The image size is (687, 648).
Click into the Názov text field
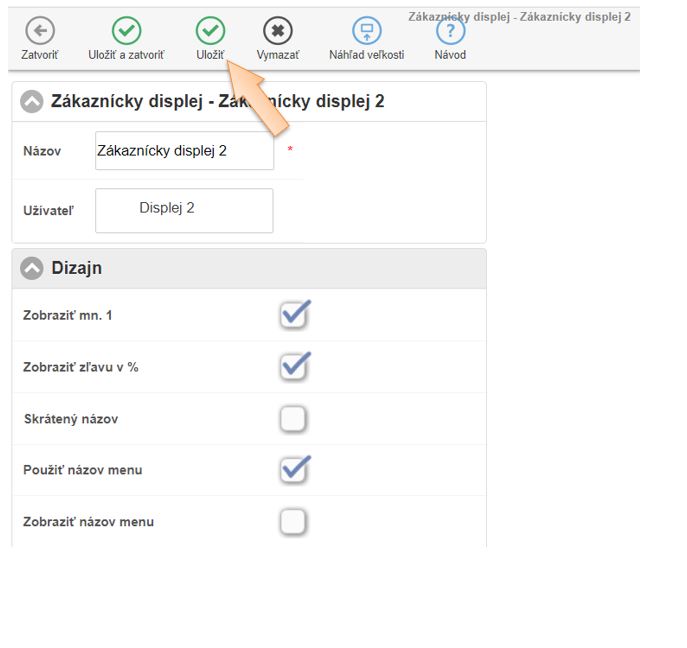tap(184, 151)
